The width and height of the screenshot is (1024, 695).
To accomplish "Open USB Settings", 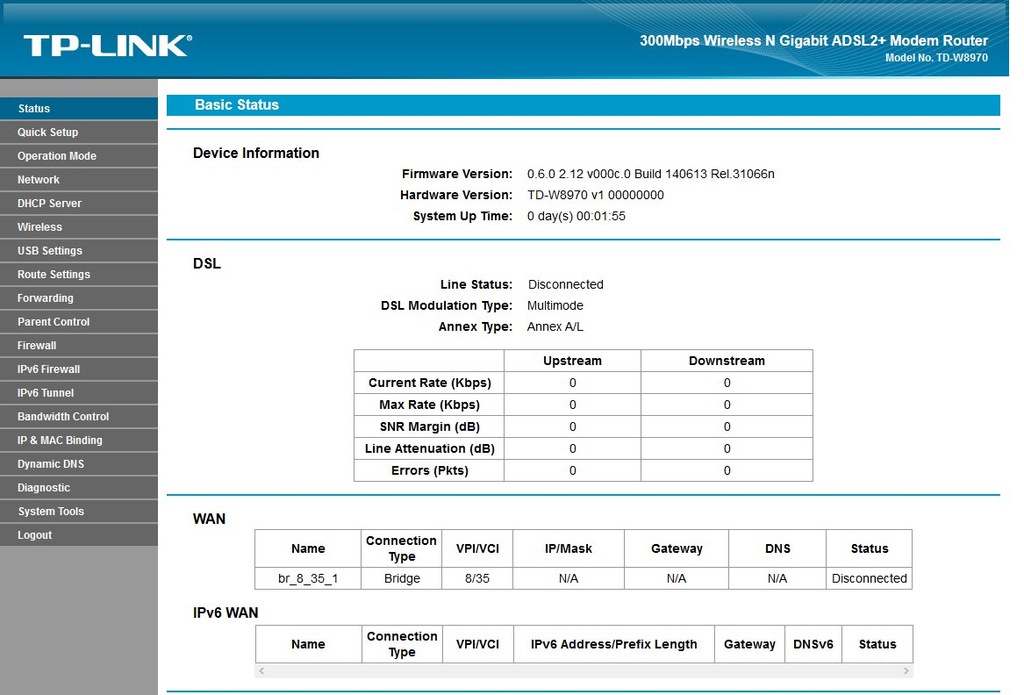I will click(x=78, y=251).
